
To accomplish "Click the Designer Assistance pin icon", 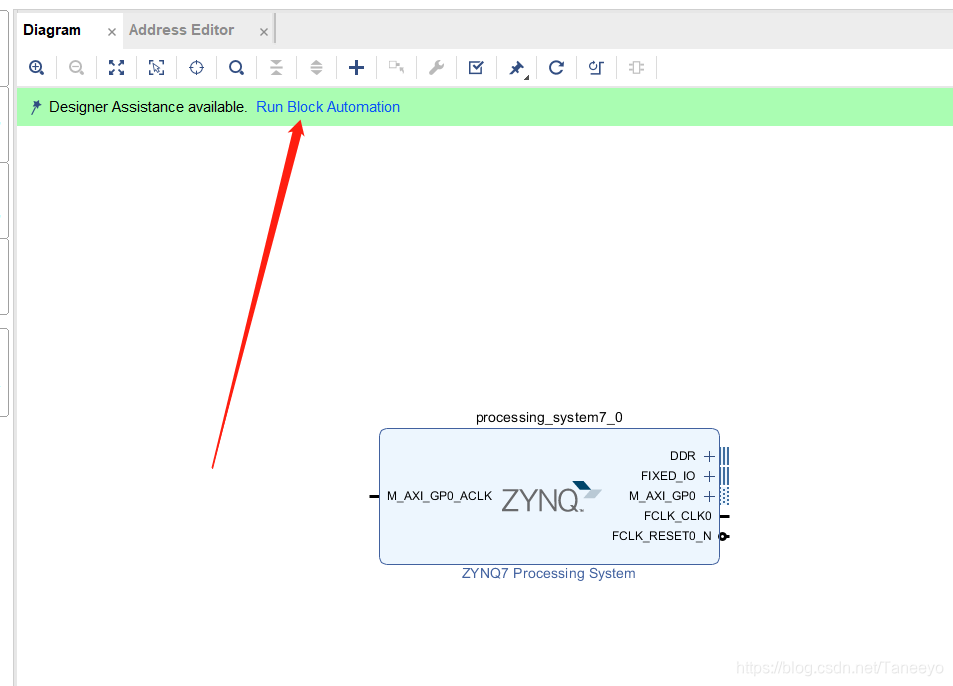I will 36,107.
